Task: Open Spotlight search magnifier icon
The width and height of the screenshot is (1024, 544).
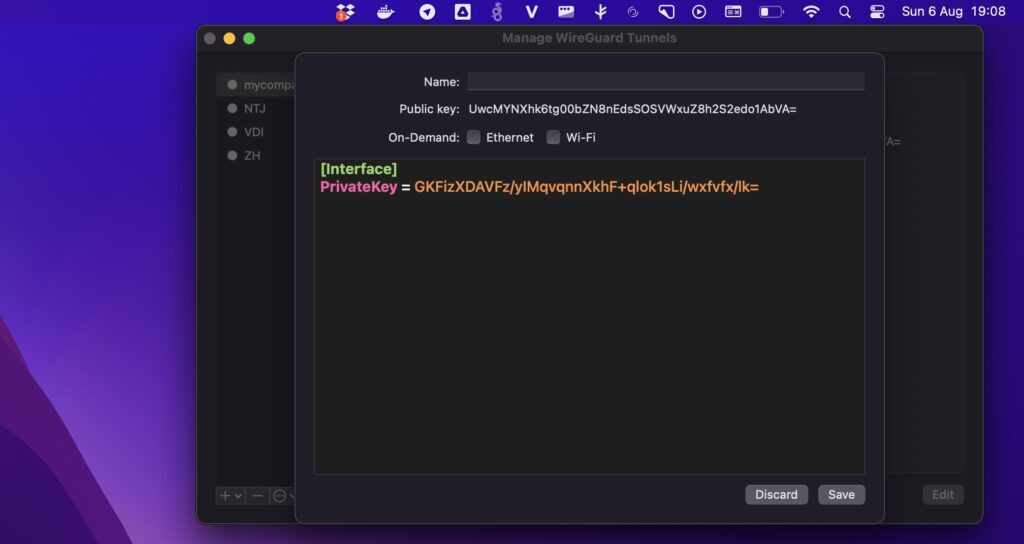Action: (845, 12)
